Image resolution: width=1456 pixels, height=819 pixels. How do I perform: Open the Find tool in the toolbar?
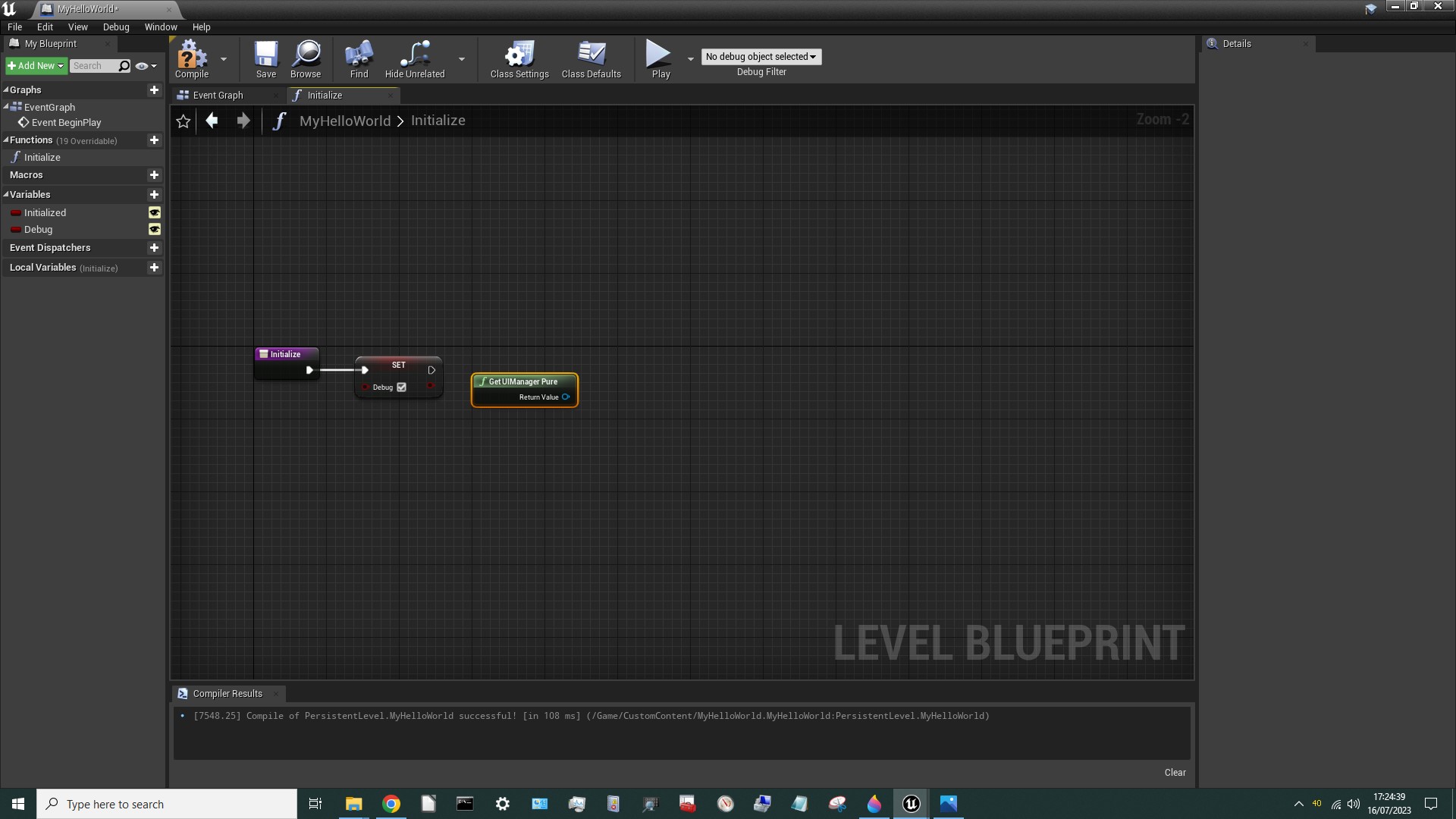pos(359,59)
